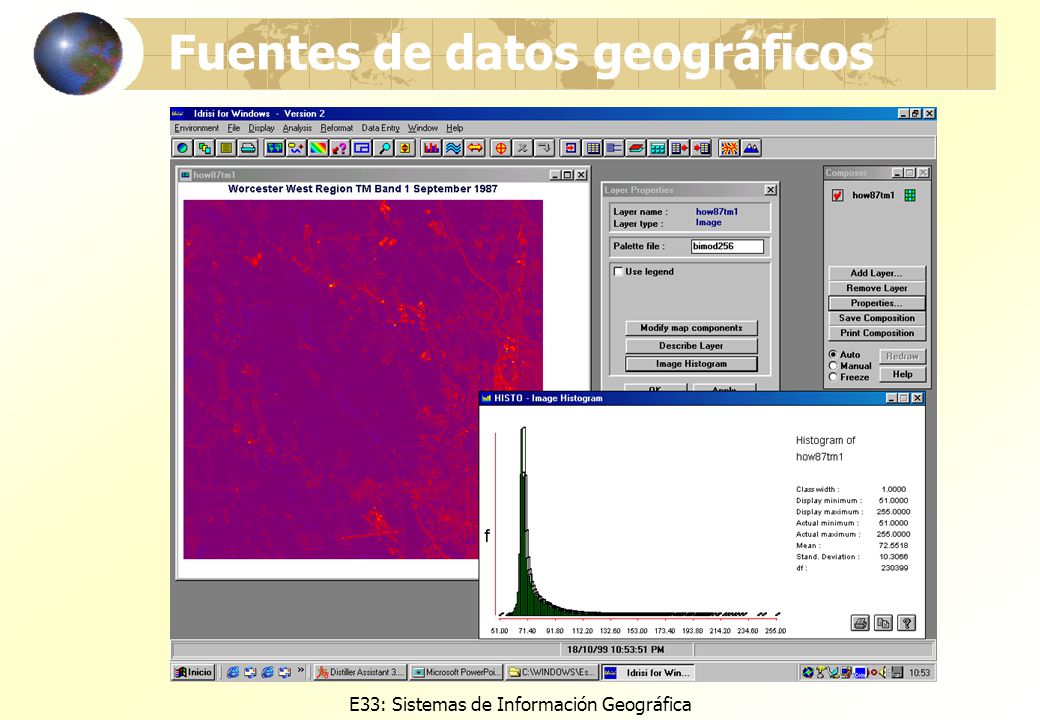The height and width of the screenshot is (720, 1040).
Task: Click the cyan grid toolbar icon
Action: pyautogui.click(x=657, y=148)
